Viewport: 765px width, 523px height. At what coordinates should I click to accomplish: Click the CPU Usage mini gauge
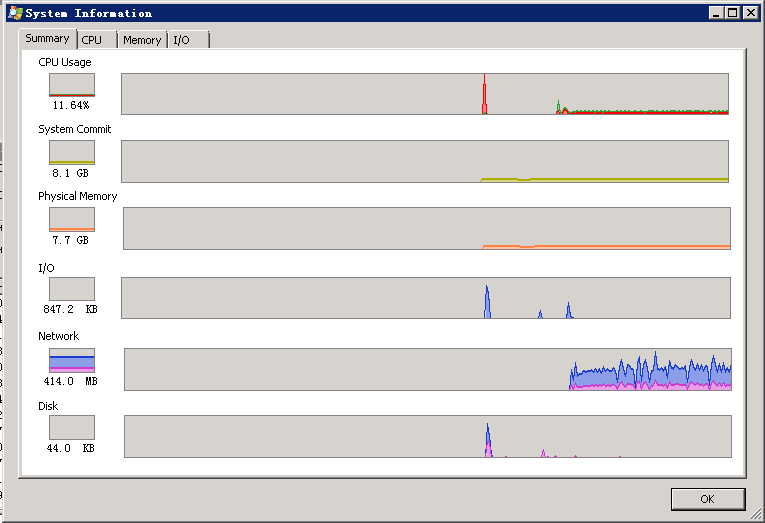pos(72,85)
